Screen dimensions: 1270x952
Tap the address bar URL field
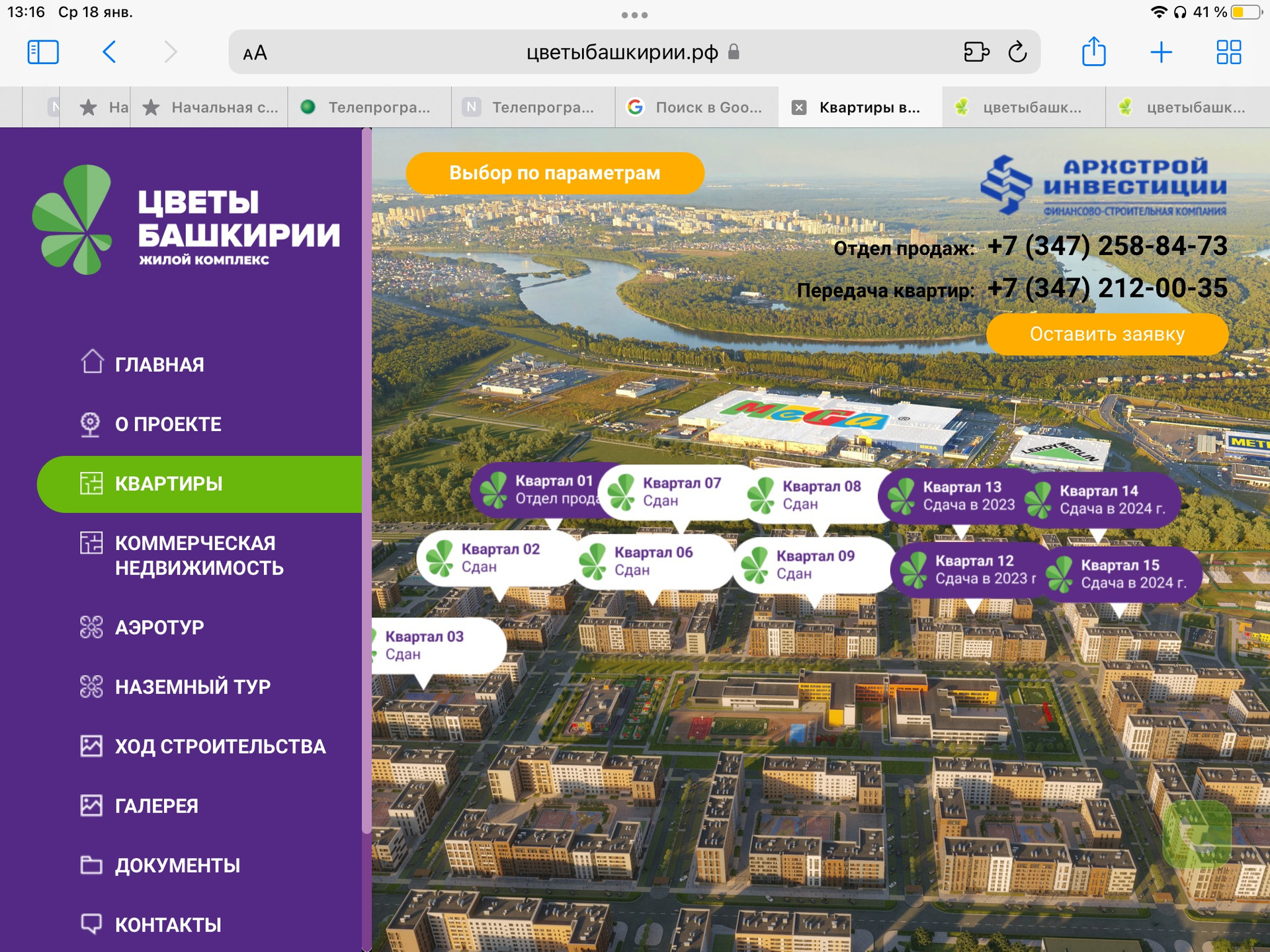(622, 52)
